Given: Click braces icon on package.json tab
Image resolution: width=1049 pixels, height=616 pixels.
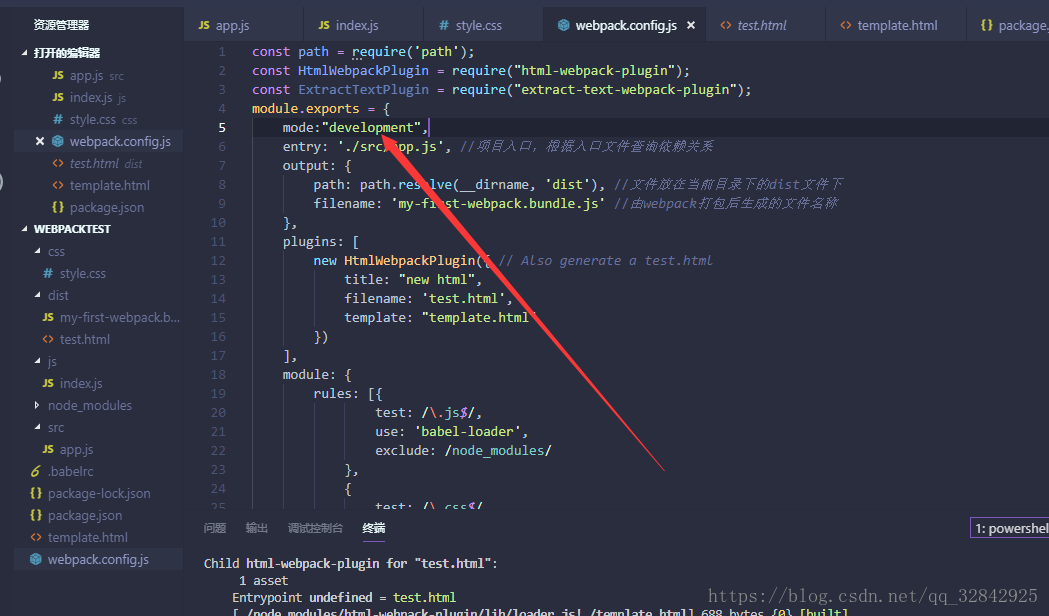Looking at the screenshot, I should click(x=987, y=25).
